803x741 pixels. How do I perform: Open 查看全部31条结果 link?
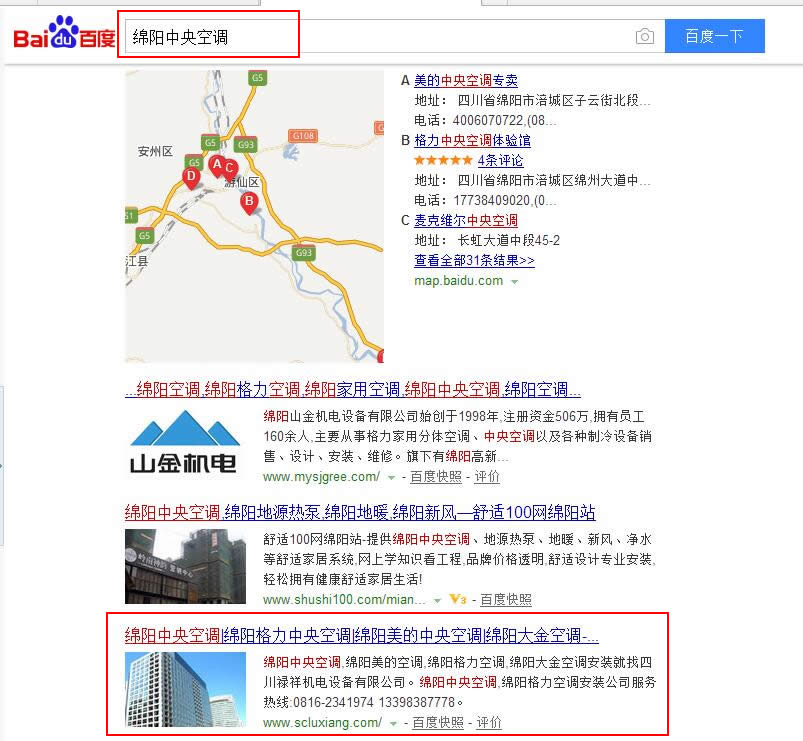tap(474, 260)
